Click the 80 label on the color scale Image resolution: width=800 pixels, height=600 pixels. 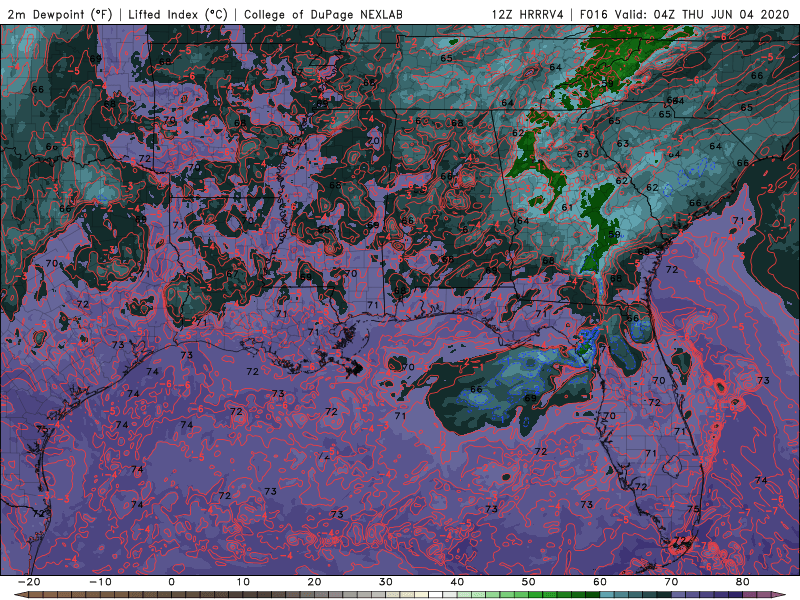tap(743, 582)
